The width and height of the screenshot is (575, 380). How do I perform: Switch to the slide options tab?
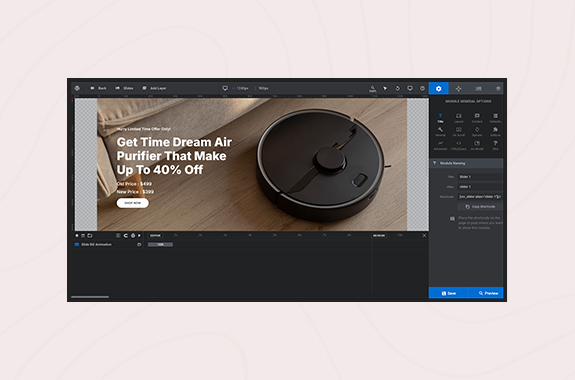point(478,88)
